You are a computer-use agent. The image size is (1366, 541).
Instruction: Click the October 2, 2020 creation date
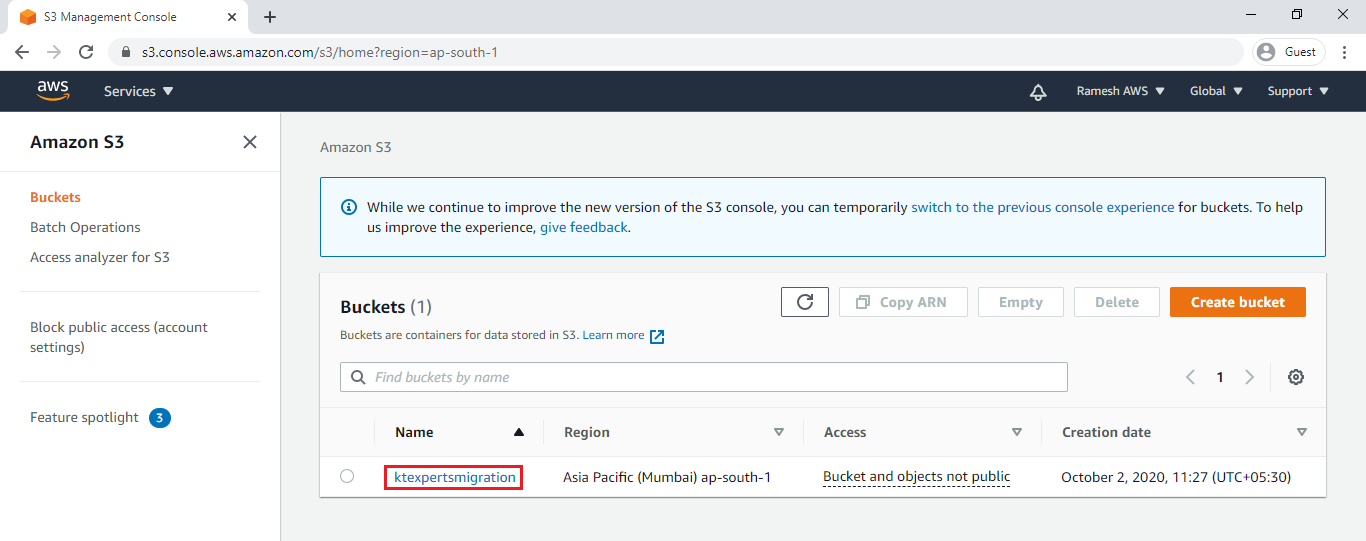click(1176, 477)
